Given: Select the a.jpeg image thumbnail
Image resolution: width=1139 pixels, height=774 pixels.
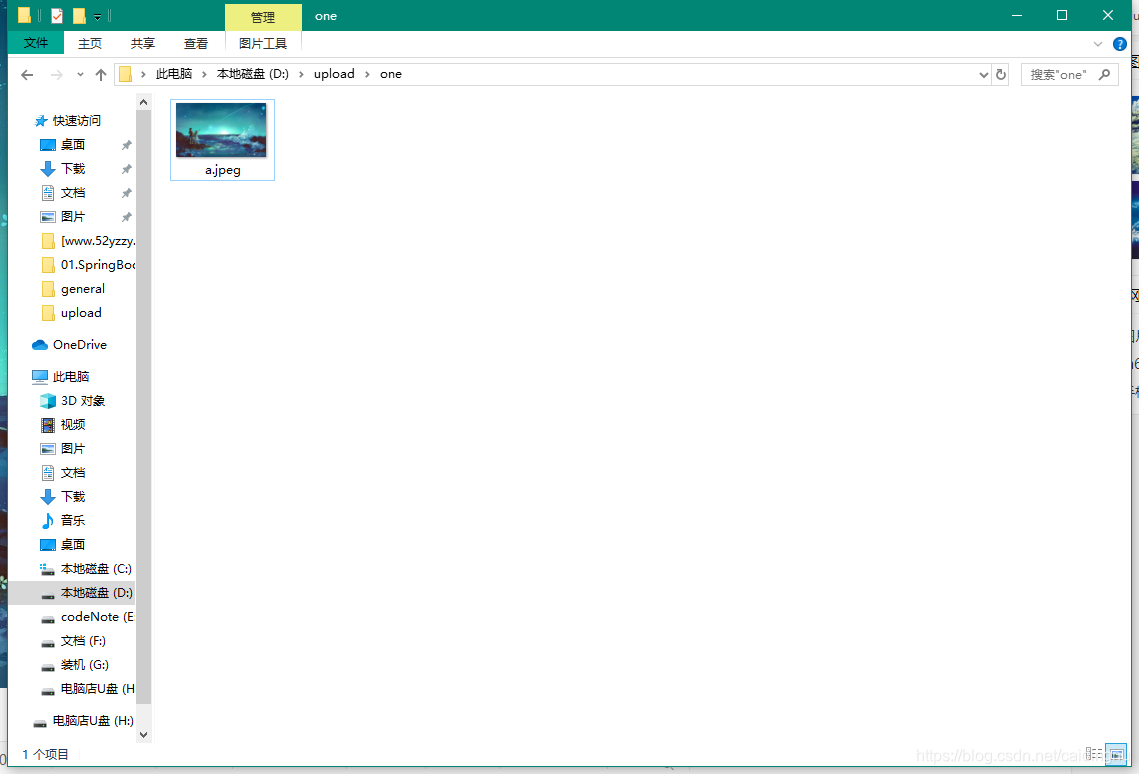Looking at the screenshot, I should (221, 129).
